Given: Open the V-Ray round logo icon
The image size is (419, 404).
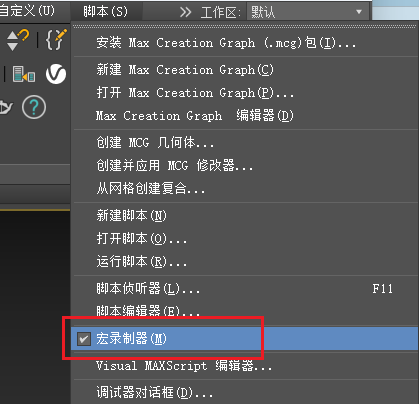Looking at the screenshot, I should click(x=56, y=74).
